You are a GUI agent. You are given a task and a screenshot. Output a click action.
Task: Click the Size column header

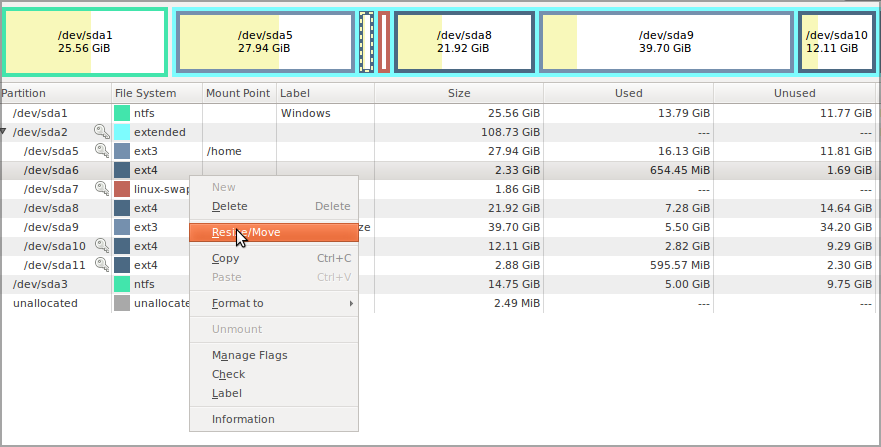459,93
